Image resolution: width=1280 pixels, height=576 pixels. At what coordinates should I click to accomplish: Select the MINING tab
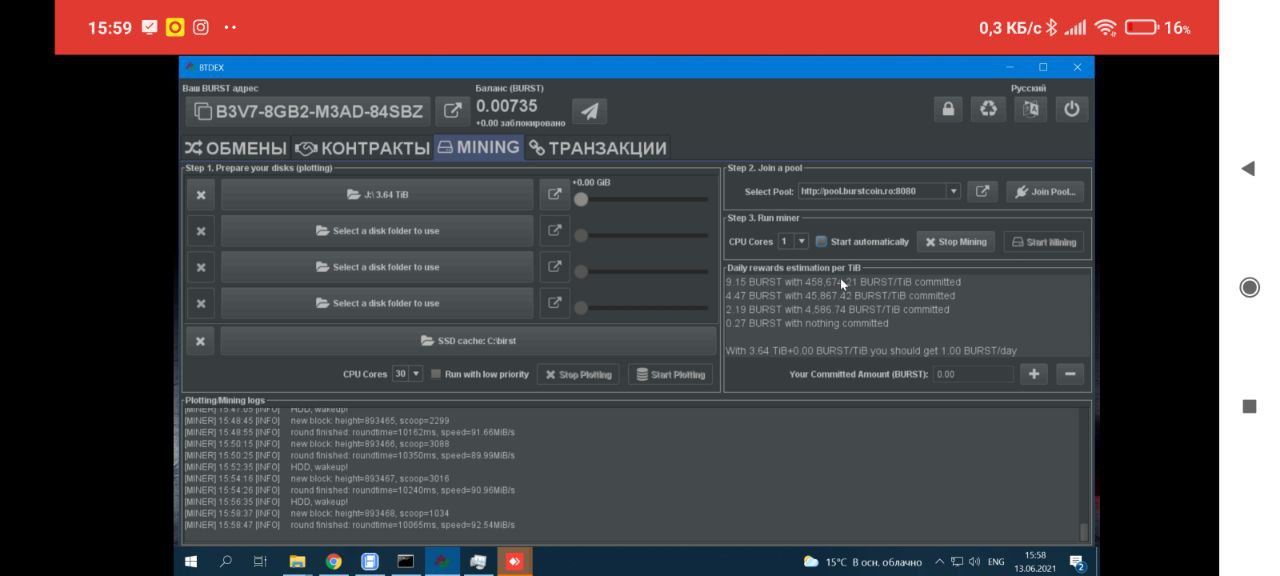pyautogui.click(x=479, y=147)
